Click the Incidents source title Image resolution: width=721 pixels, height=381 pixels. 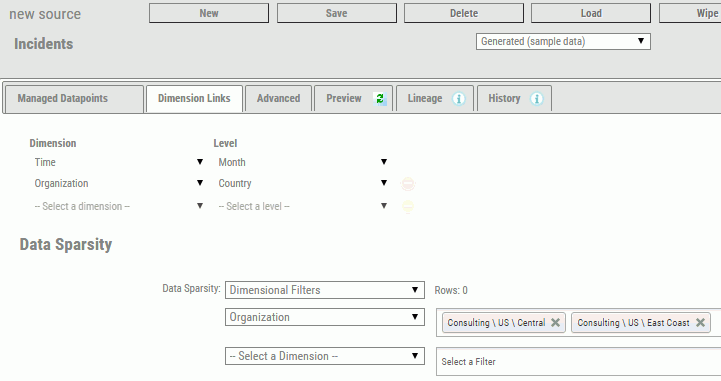coord(44,44)
